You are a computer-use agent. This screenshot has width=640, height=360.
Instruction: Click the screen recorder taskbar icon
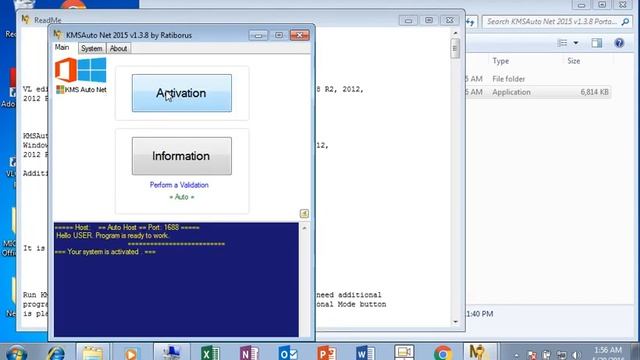[x=404, y=352]
